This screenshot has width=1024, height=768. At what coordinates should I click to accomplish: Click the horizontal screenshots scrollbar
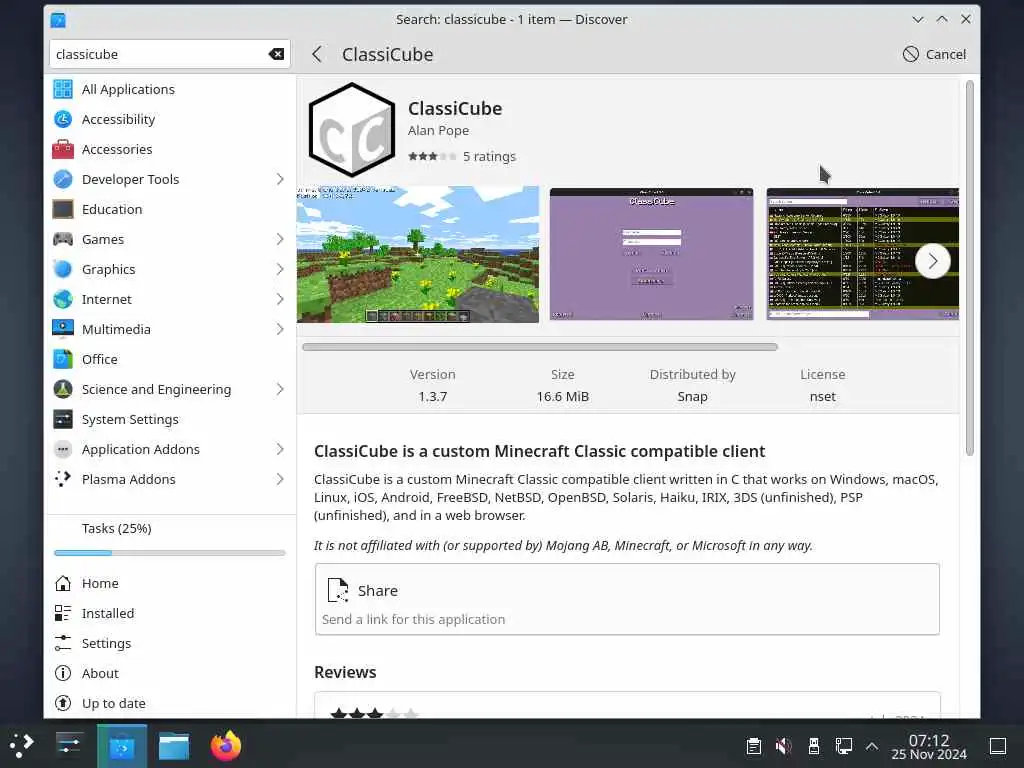click(x=540, y=347)
